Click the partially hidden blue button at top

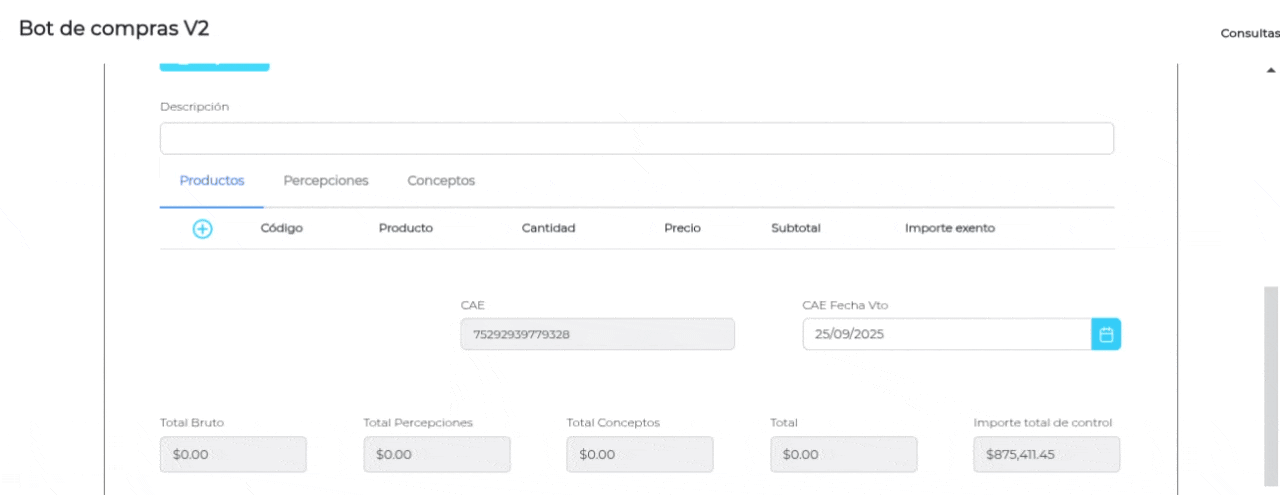coord(214,65)
